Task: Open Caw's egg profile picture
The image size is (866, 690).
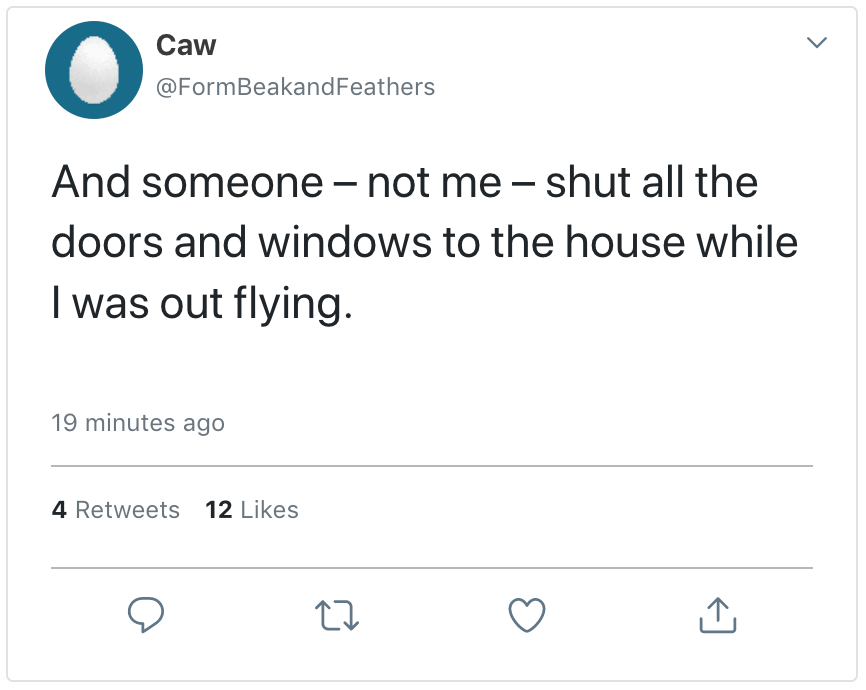Action: [x=95, y=68]
